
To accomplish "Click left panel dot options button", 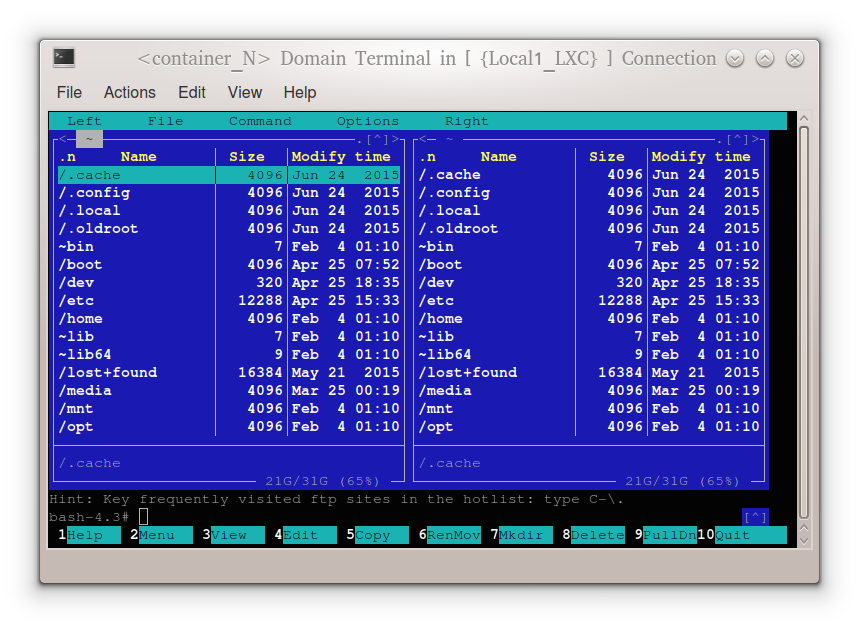I will pyautogui.click(x=359, y=140).
